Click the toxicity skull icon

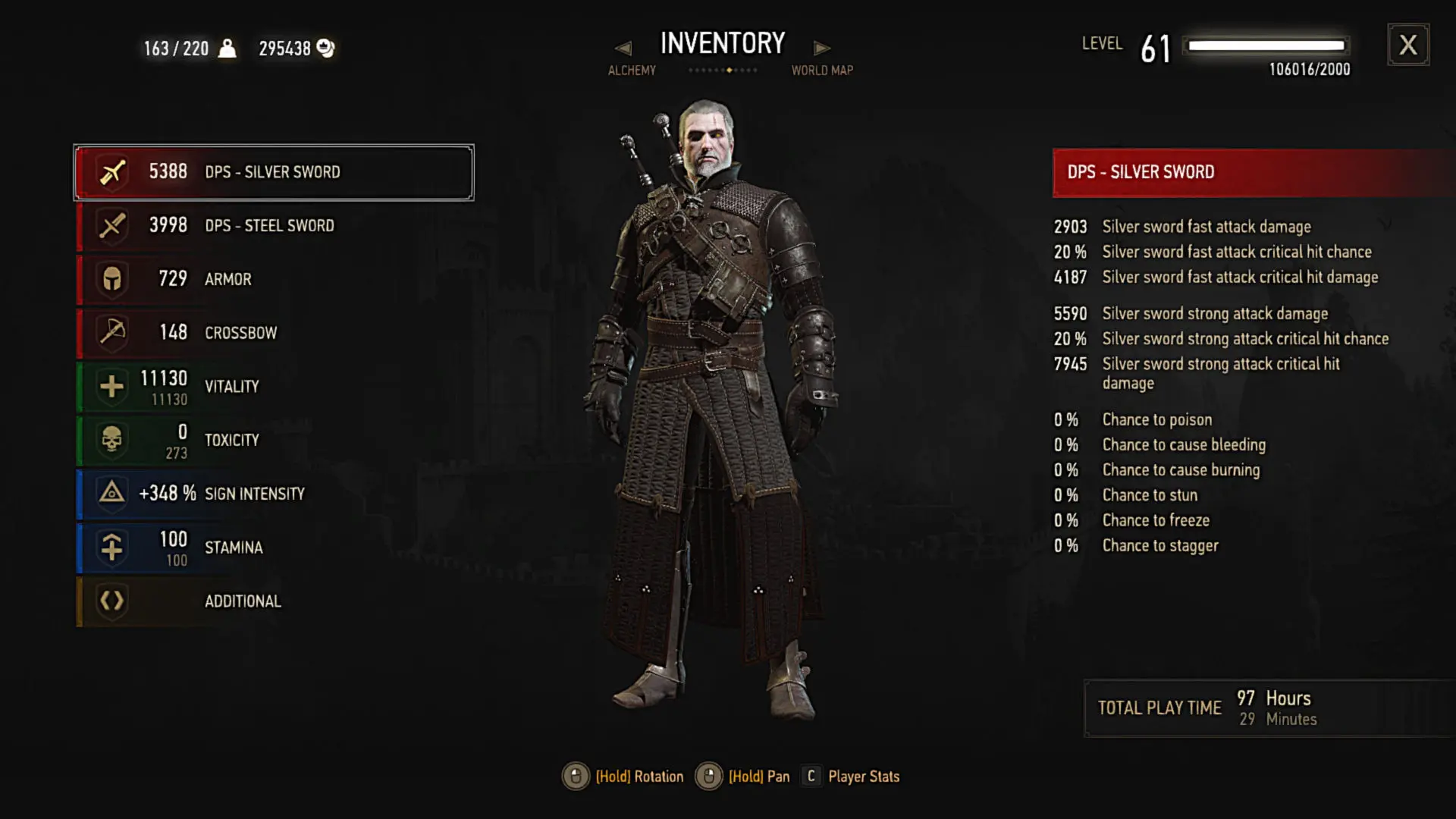tap(112, 440)
